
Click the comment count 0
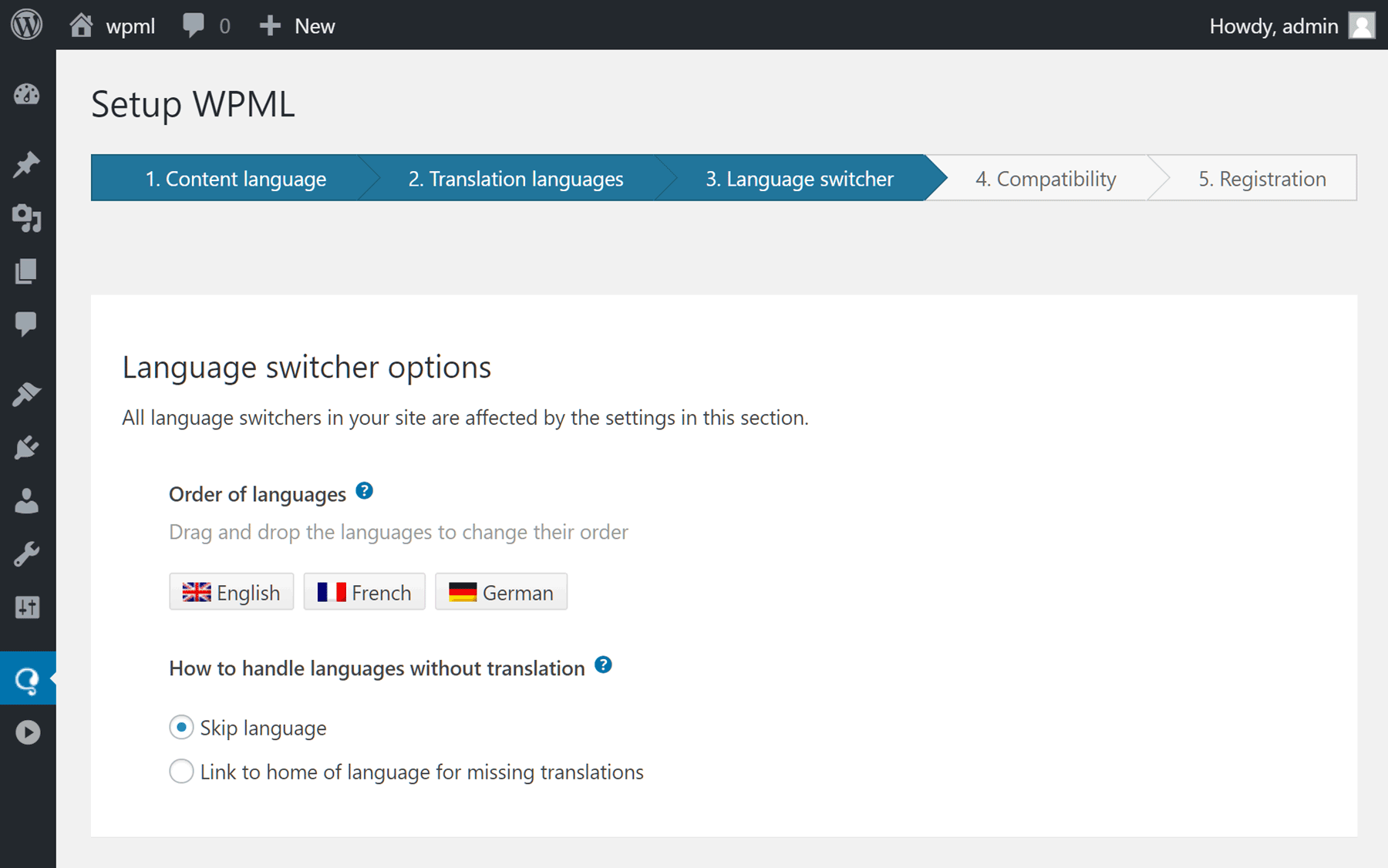tap(224, 26)
